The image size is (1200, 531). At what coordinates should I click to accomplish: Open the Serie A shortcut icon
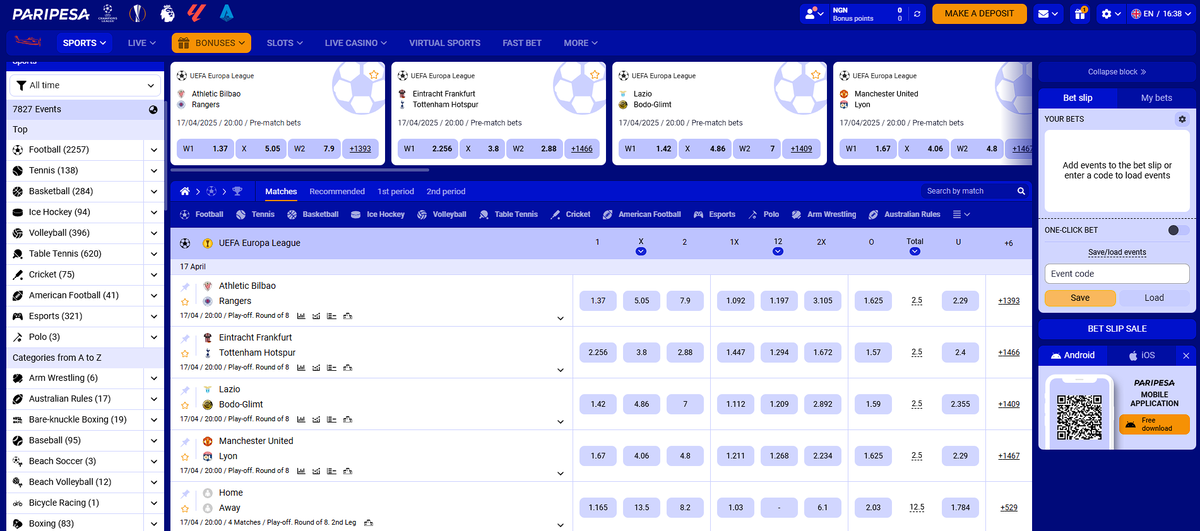tap(227, 14)
